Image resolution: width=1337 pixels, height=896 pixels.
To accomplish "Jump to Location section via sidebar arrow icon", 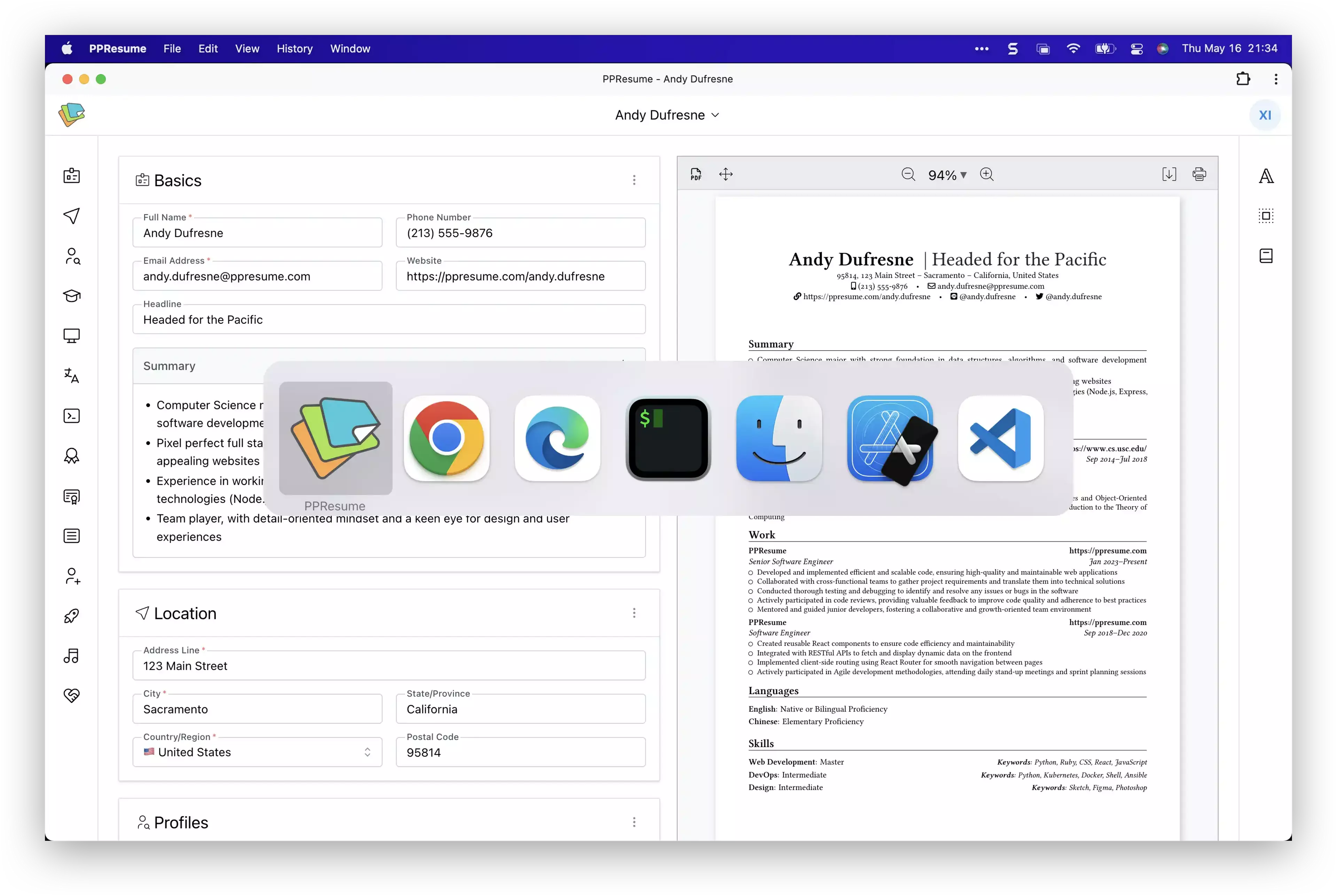I will click(x=71, y=215).
